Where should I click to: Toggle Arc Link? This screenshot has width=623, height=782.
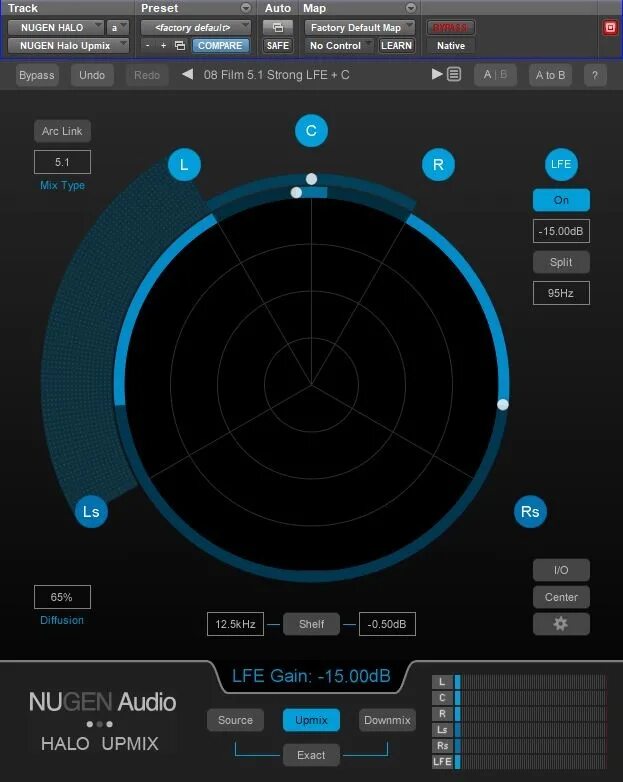62,131
